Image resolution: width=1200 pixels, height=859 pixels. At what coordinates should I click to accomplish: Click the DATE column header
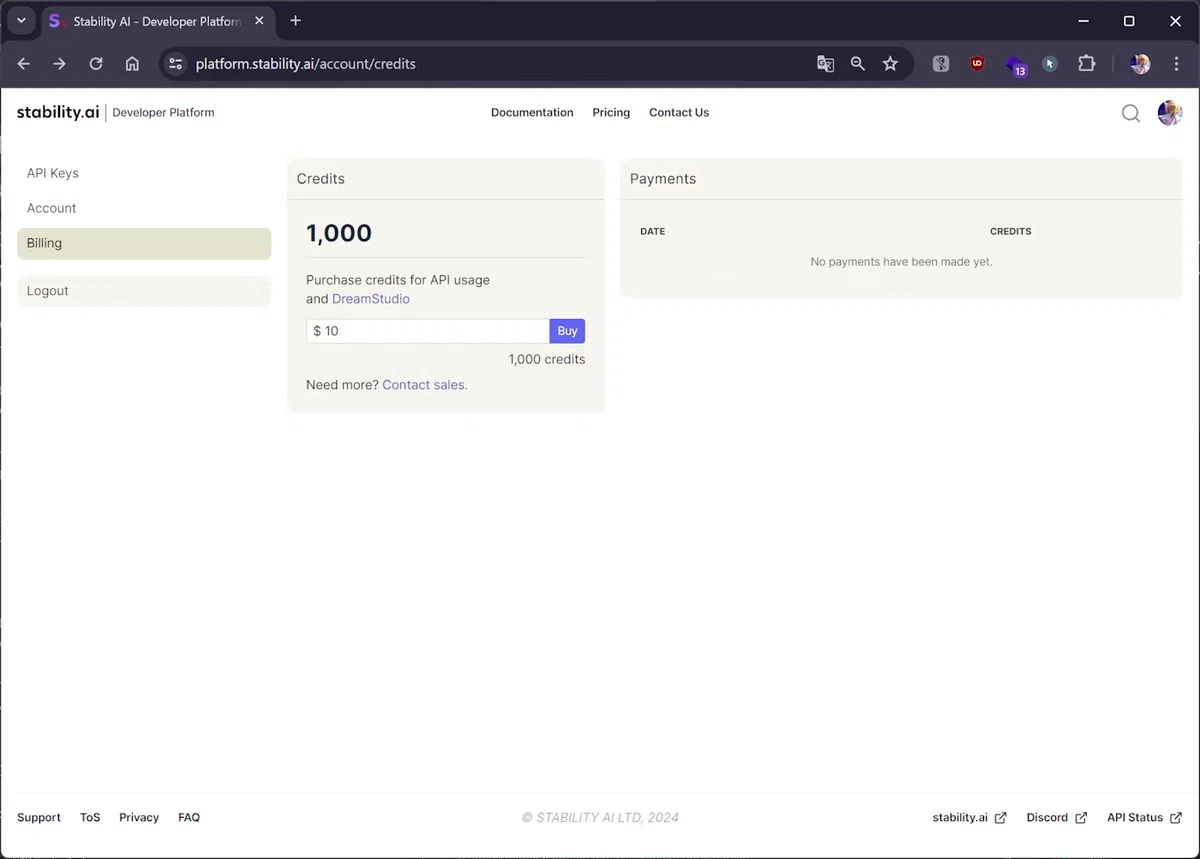652,231
